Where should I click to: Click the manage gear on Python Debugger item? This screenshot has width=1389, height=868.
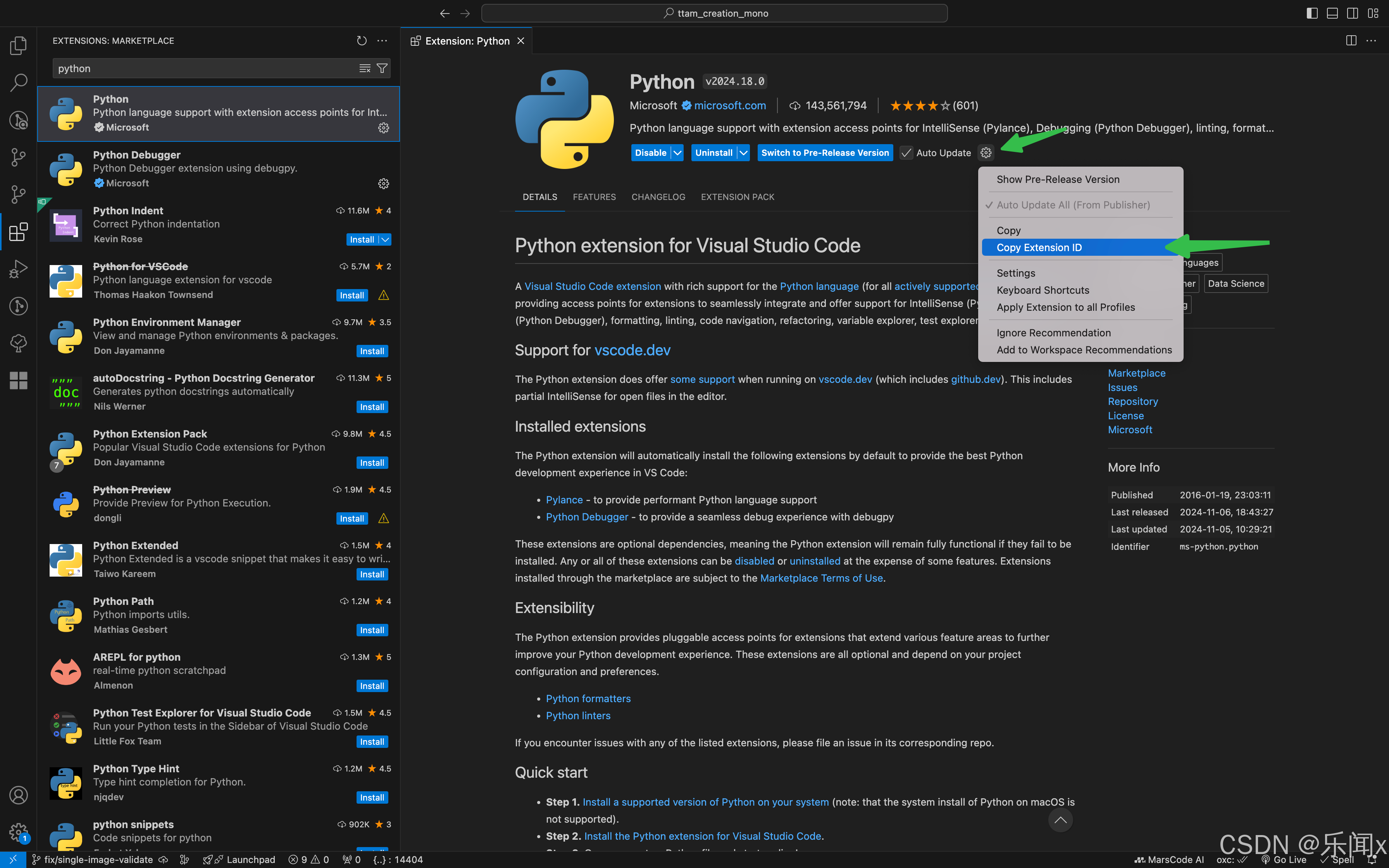pos(383,184)
